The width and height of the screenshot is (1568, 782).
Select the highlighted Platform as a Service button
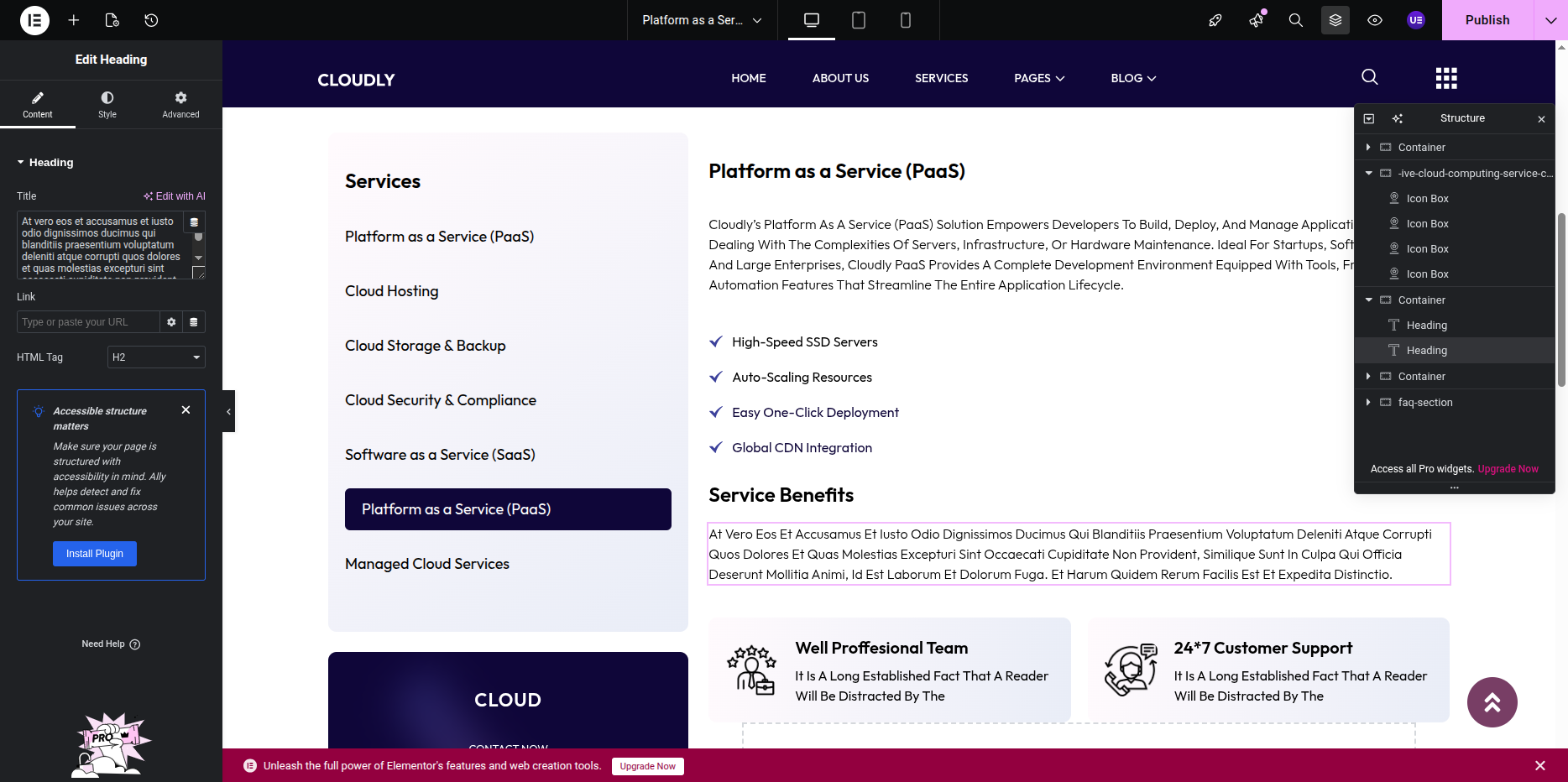[x=508, y=509]
